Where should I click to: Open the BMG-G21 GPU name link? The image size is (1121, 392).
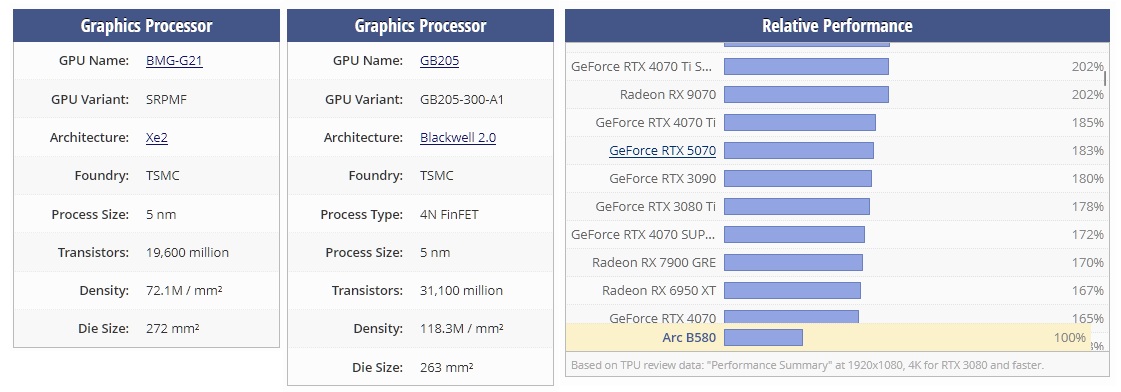pos(174,61)
